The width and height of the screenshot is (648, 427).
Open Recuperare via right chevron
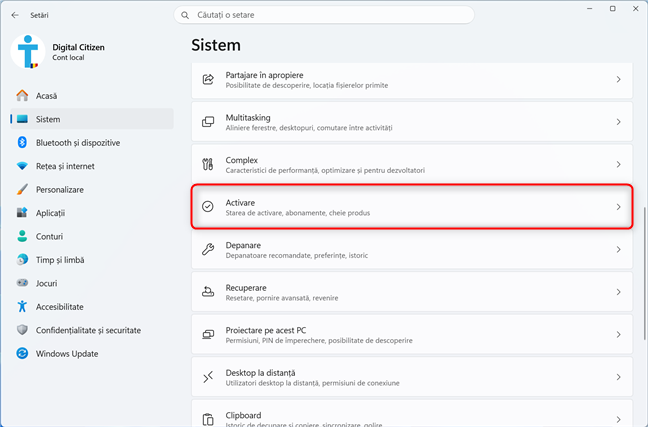619,292
